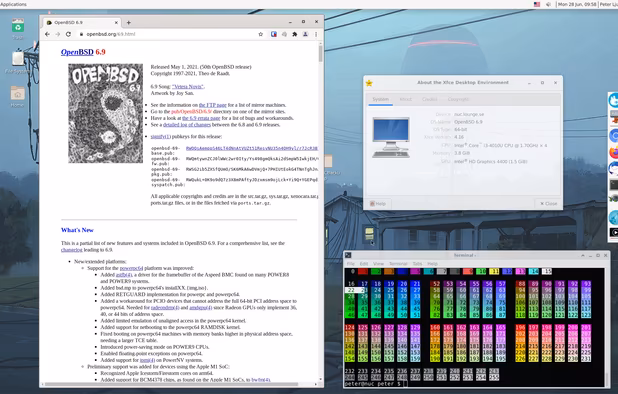618x394 pixels.
Task: Open the amdgpu(4) link
Action: 201,307
